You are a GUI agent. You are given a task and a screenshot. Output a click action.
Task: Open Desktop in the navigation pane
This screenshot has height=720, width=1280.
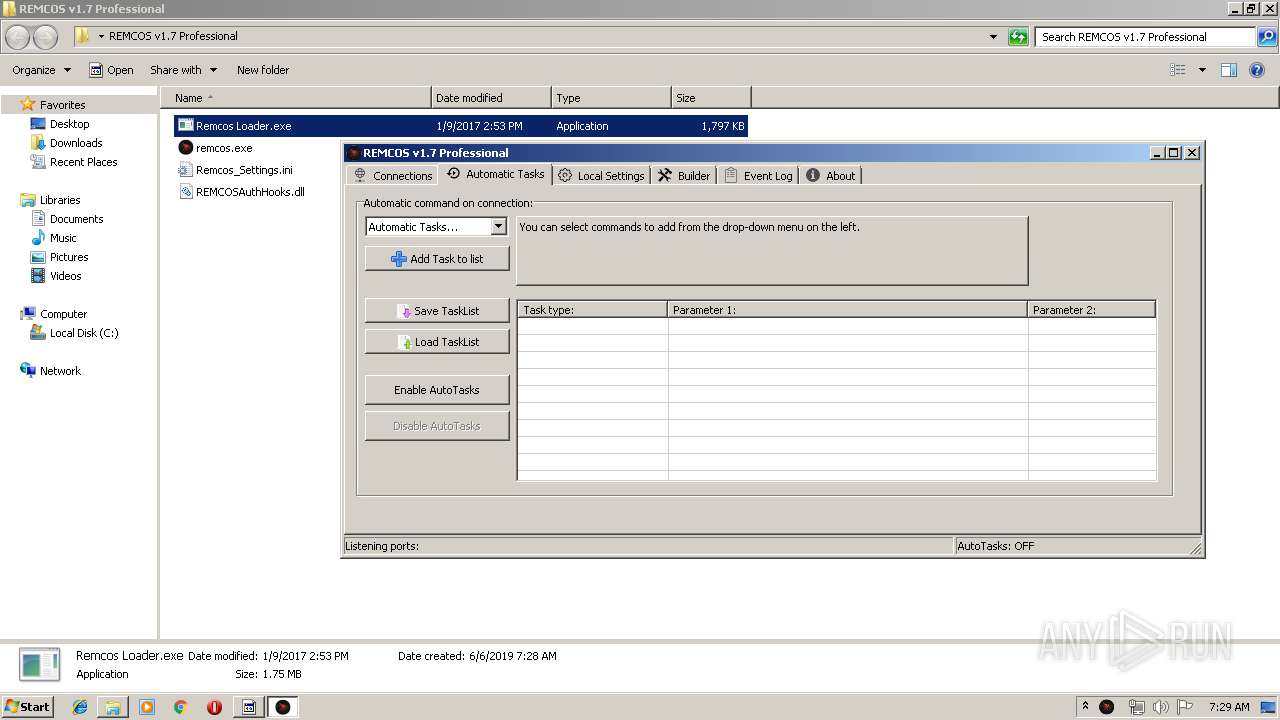point(69,124)
